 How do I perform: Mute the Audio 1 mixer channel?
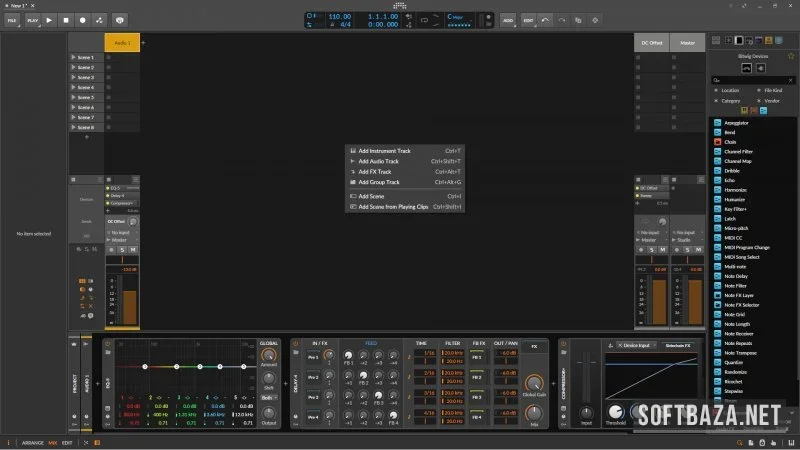[134, 249]
